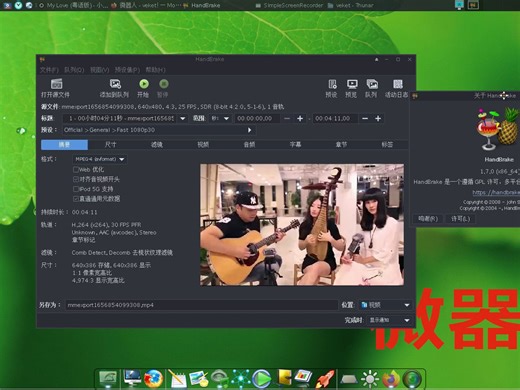Open the blue and red globe browser dock icon
Image resolution: width=520 pixels, height=390 pixels.
pos(153,379)
